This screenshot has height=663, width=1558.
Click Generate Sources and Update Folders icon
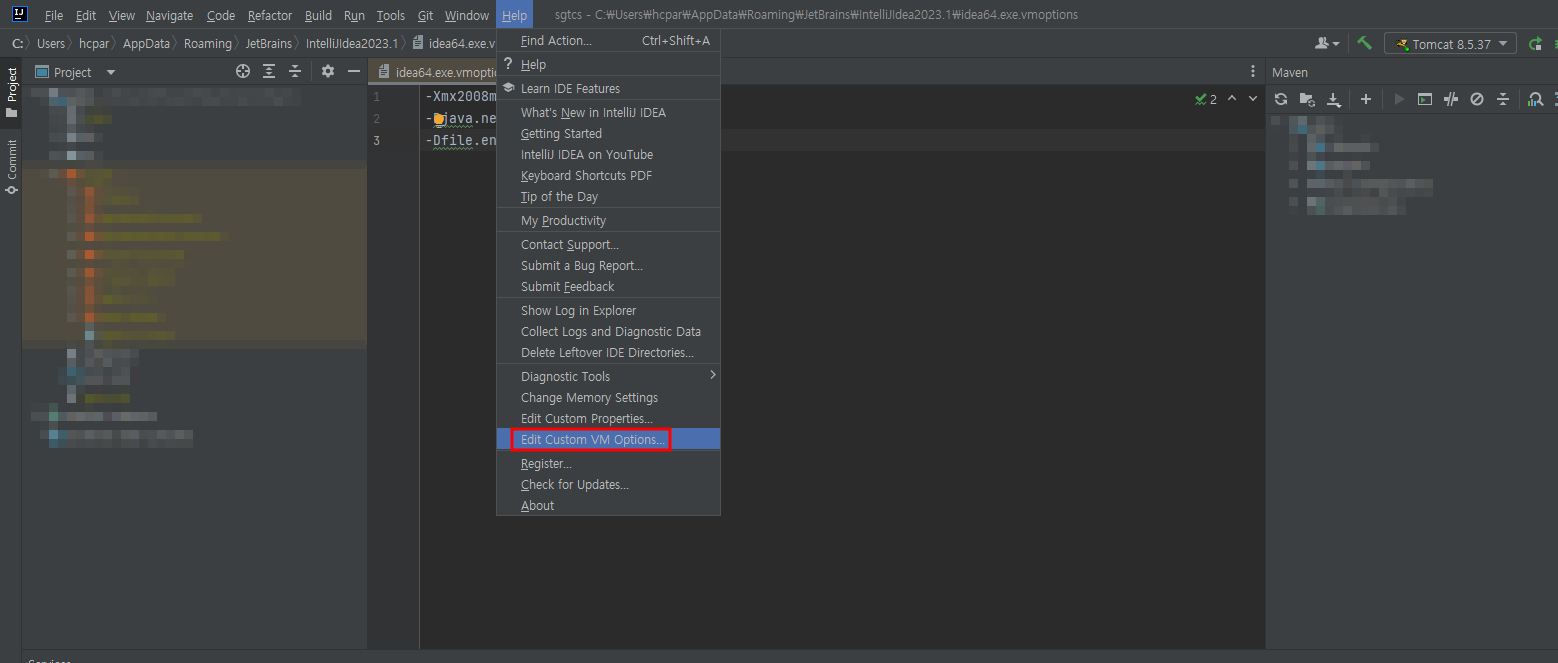click(1307, 99)
